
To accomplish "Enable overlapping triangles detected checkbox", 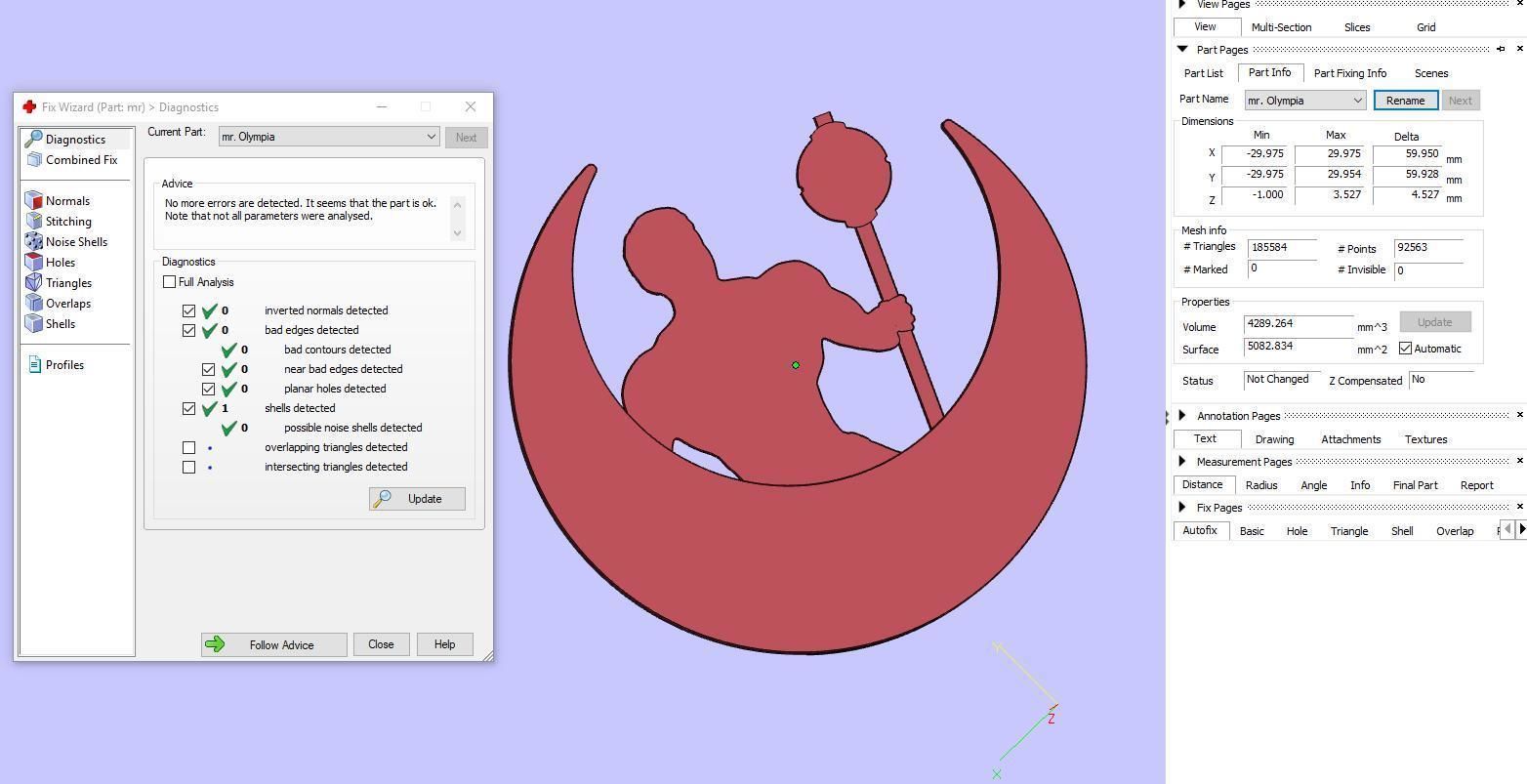I will pos(189,447).
